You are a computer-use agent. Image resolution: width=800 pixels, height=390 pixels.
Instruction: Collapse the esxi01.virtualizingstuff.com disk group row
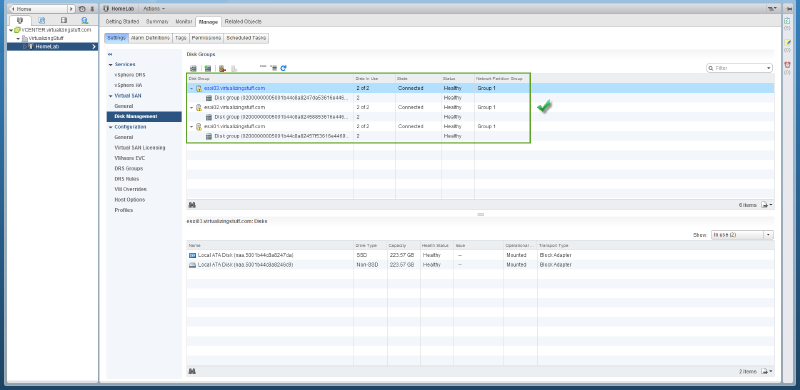click(x=191, y=126)
